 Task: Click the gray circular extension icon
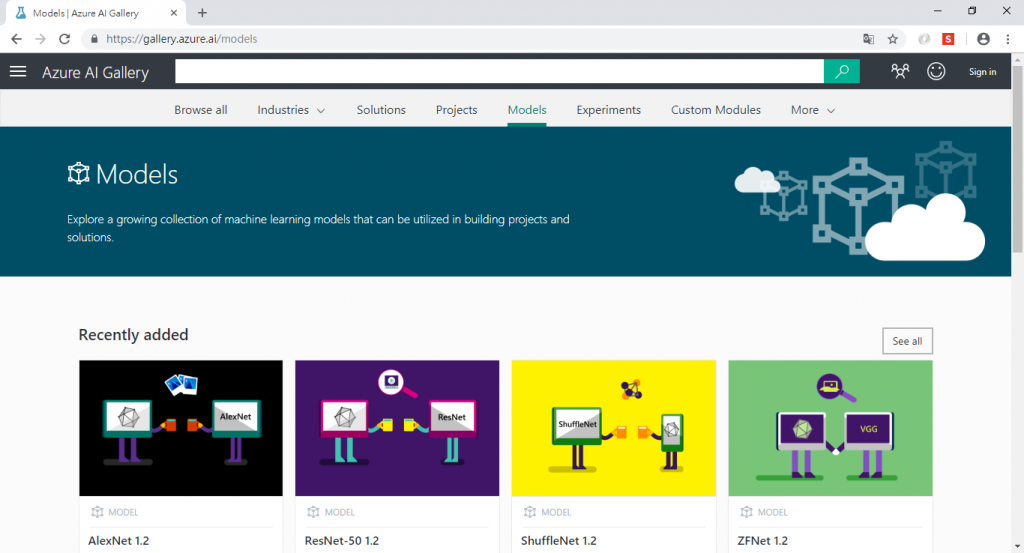pyautogui.click(x=923, y=39)
